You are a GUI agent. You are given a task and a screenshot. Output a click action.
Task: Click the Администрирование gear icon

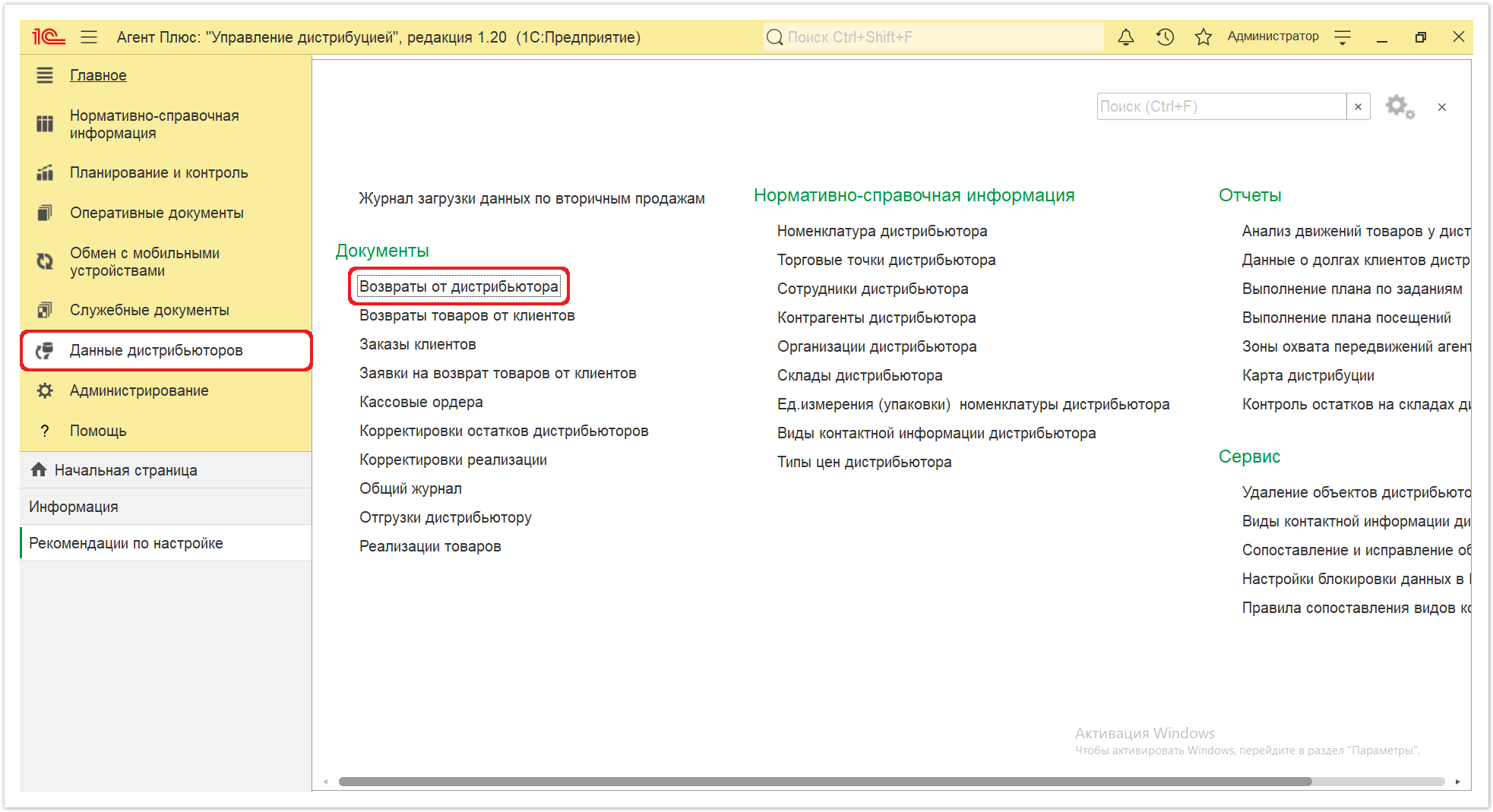point(45,390)
